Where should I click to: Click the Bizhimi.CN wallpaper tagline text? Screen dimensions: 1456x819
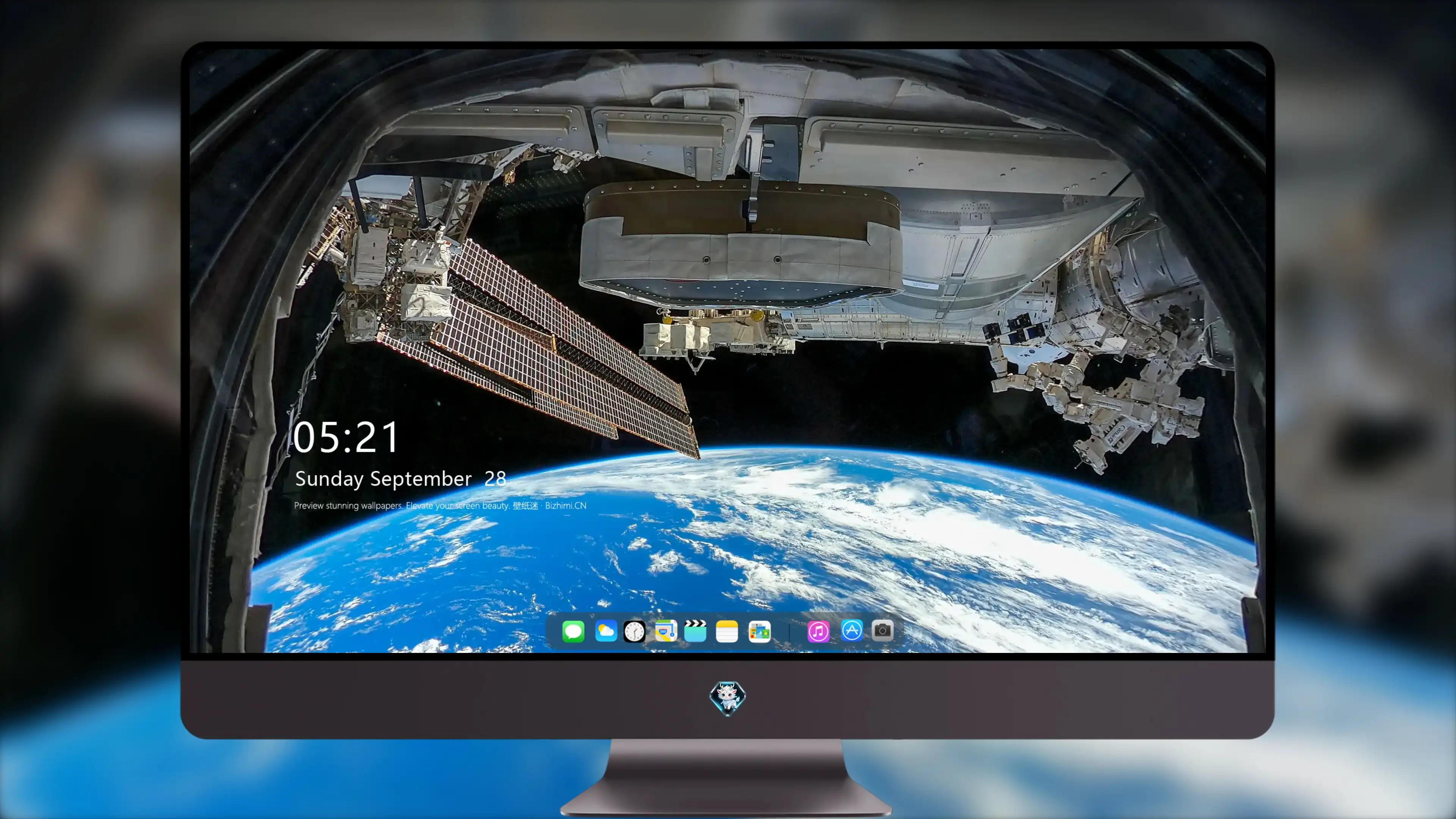click(x=440, y=505)
